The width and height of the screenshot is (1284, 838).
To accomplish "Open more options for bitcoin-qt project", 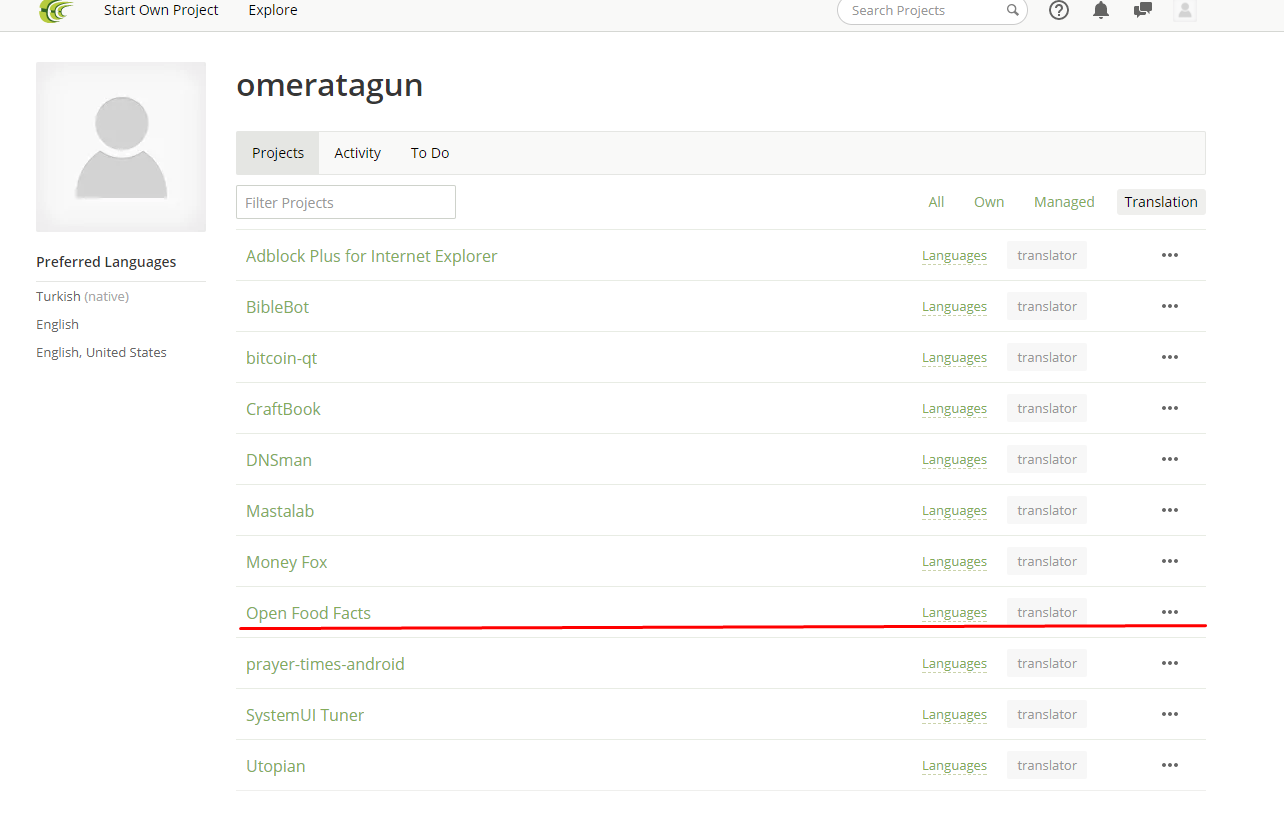I will 1170,357.
